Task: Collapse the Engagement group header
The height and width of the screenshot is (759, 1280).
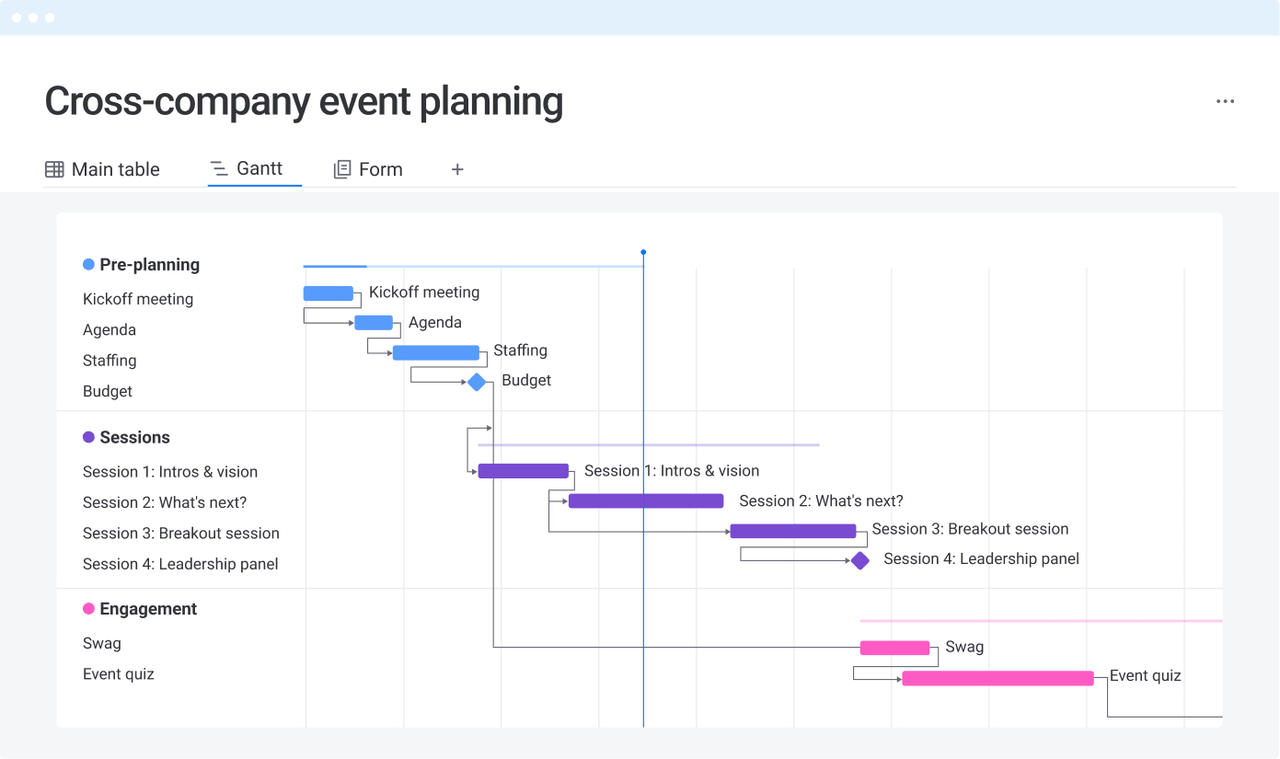Action: click(148, 609)
